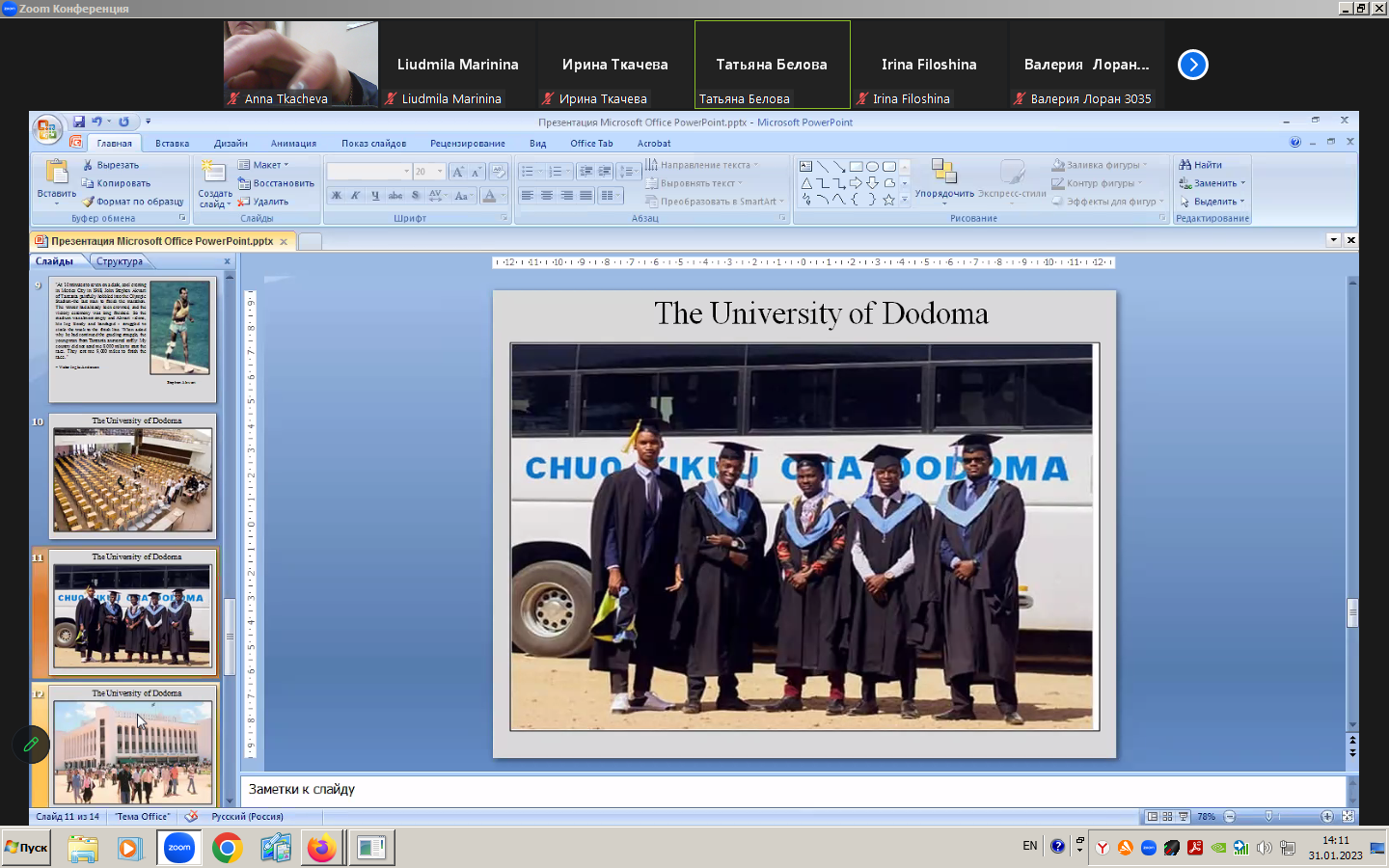Image resolution: width=1389 pixels, height=868 pixels.
Task: Toggle underline Ч formatting
Action: pos(375,195)
